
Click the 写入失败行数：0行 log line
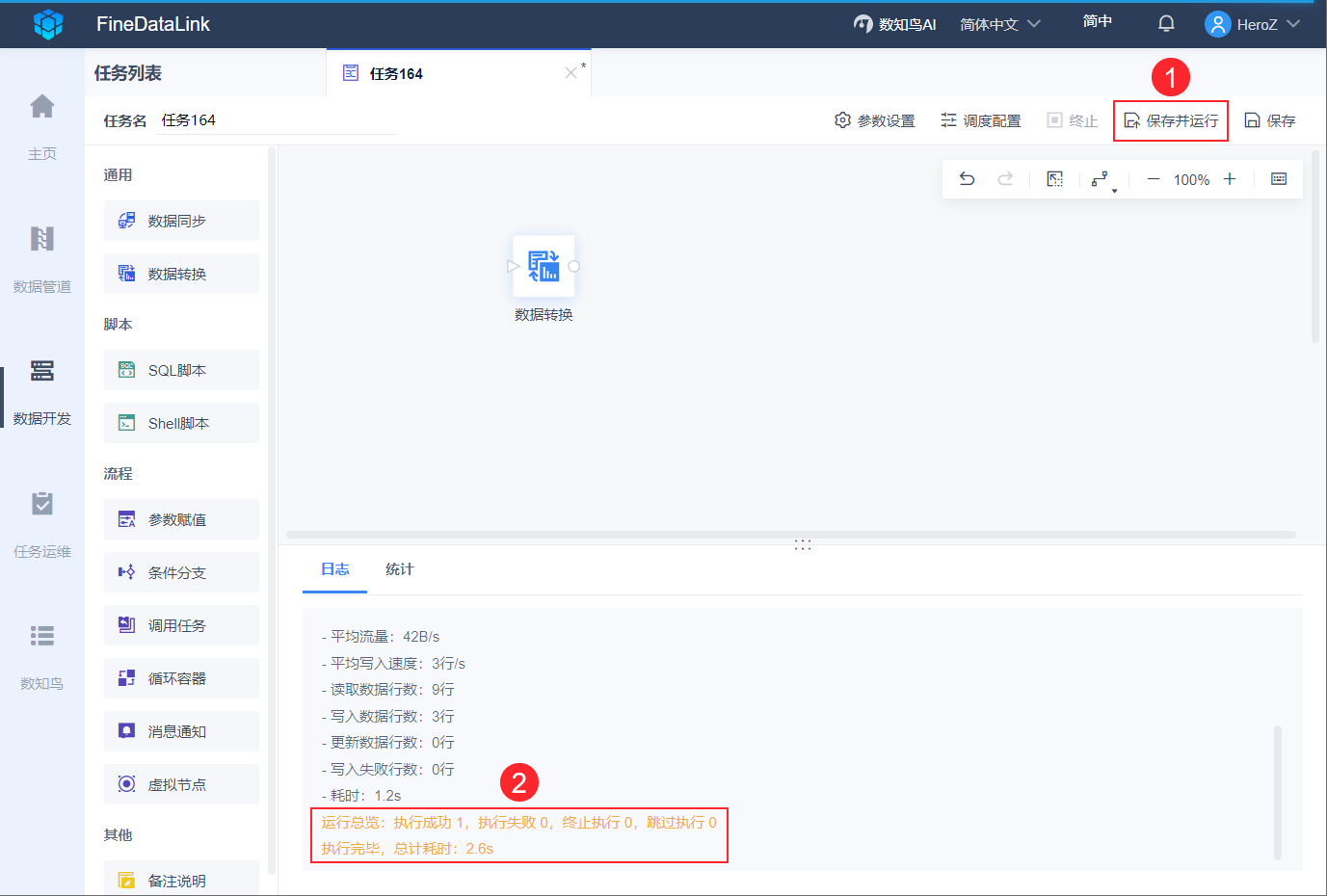pyautogui.click(x=387, y=770)
